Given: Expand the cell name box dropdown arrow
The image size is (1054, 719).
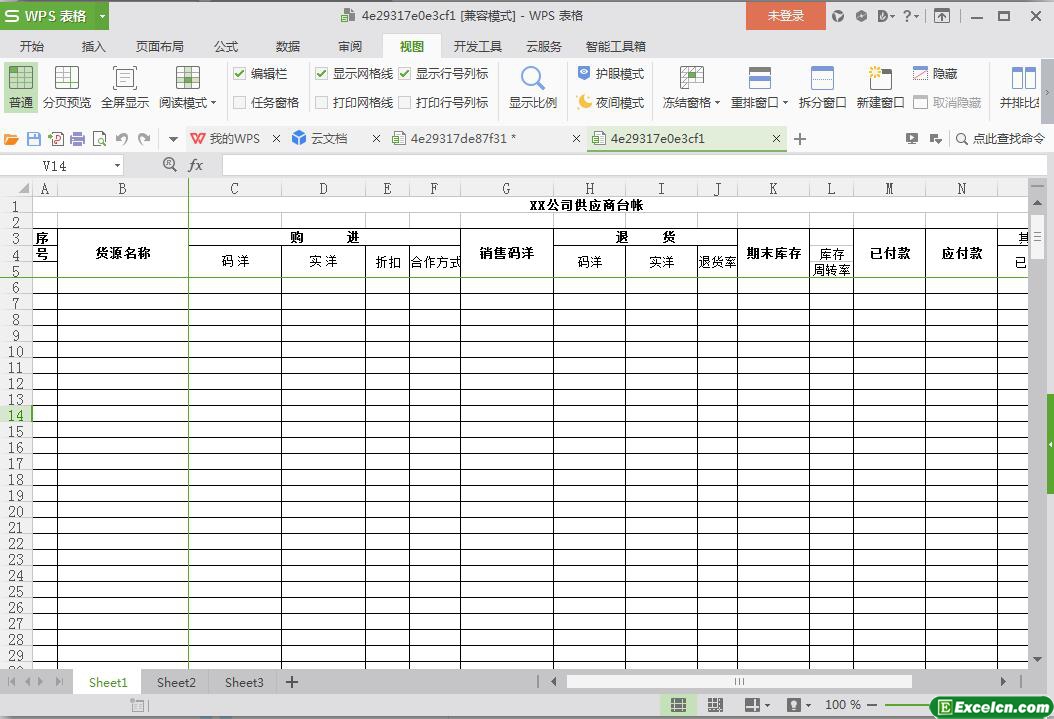Looking at the screenshot, I should pos(117,166).
